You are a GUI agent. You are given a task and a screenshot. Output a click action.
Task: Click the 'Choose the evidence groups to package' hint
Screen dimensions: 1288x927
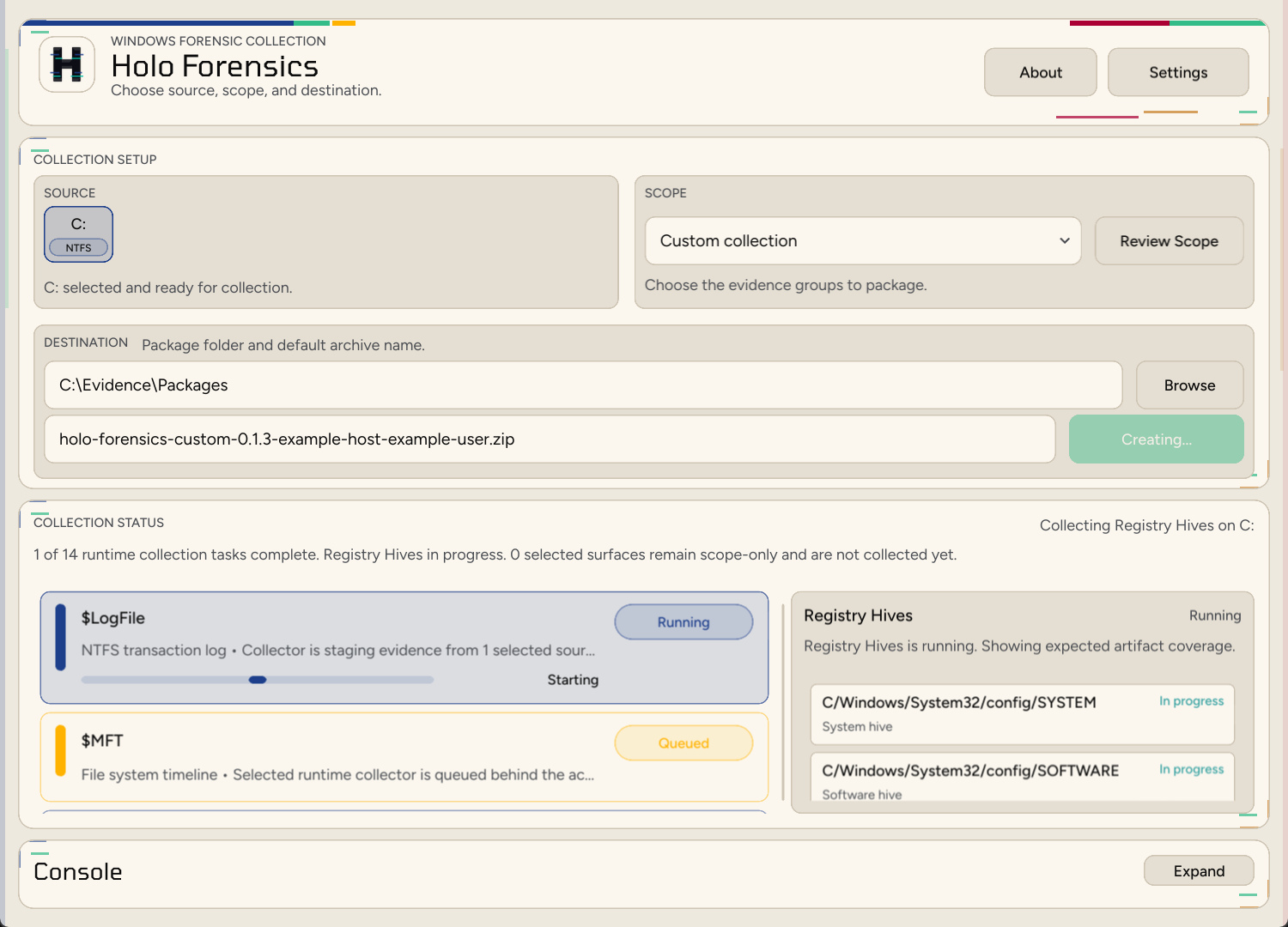click(x=786, y=285)
